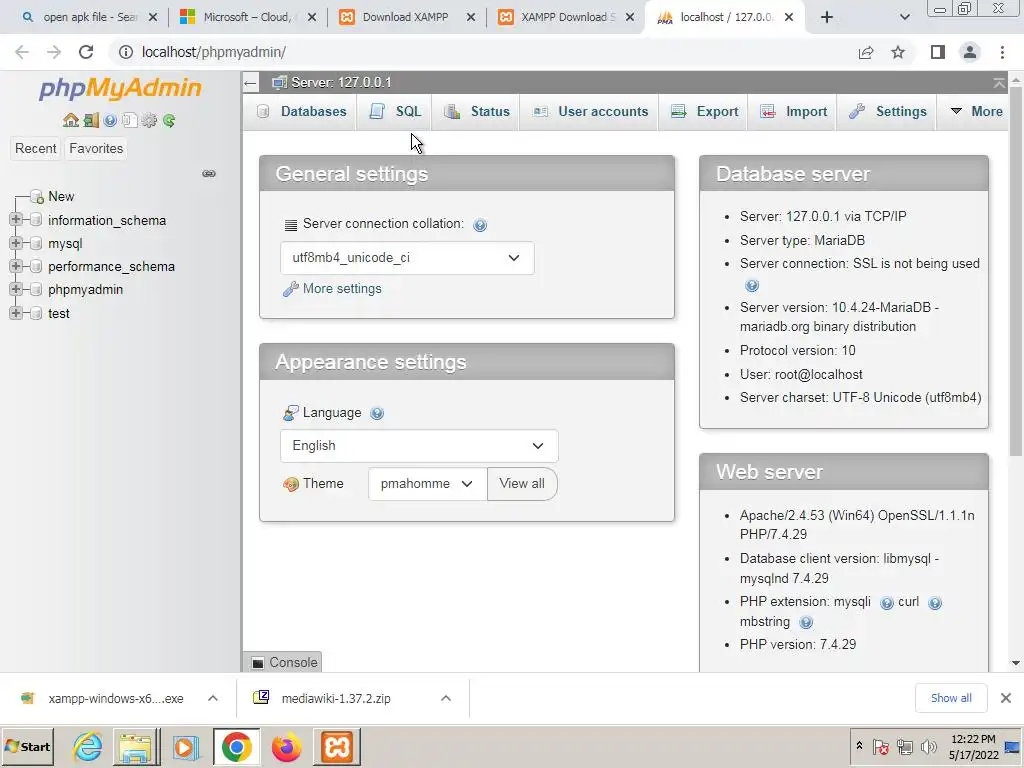Click the address bar showing localhost/phpmyadmin/
Image resolution: width=1024 pixels, height=768 pixels.
[483, 52]
